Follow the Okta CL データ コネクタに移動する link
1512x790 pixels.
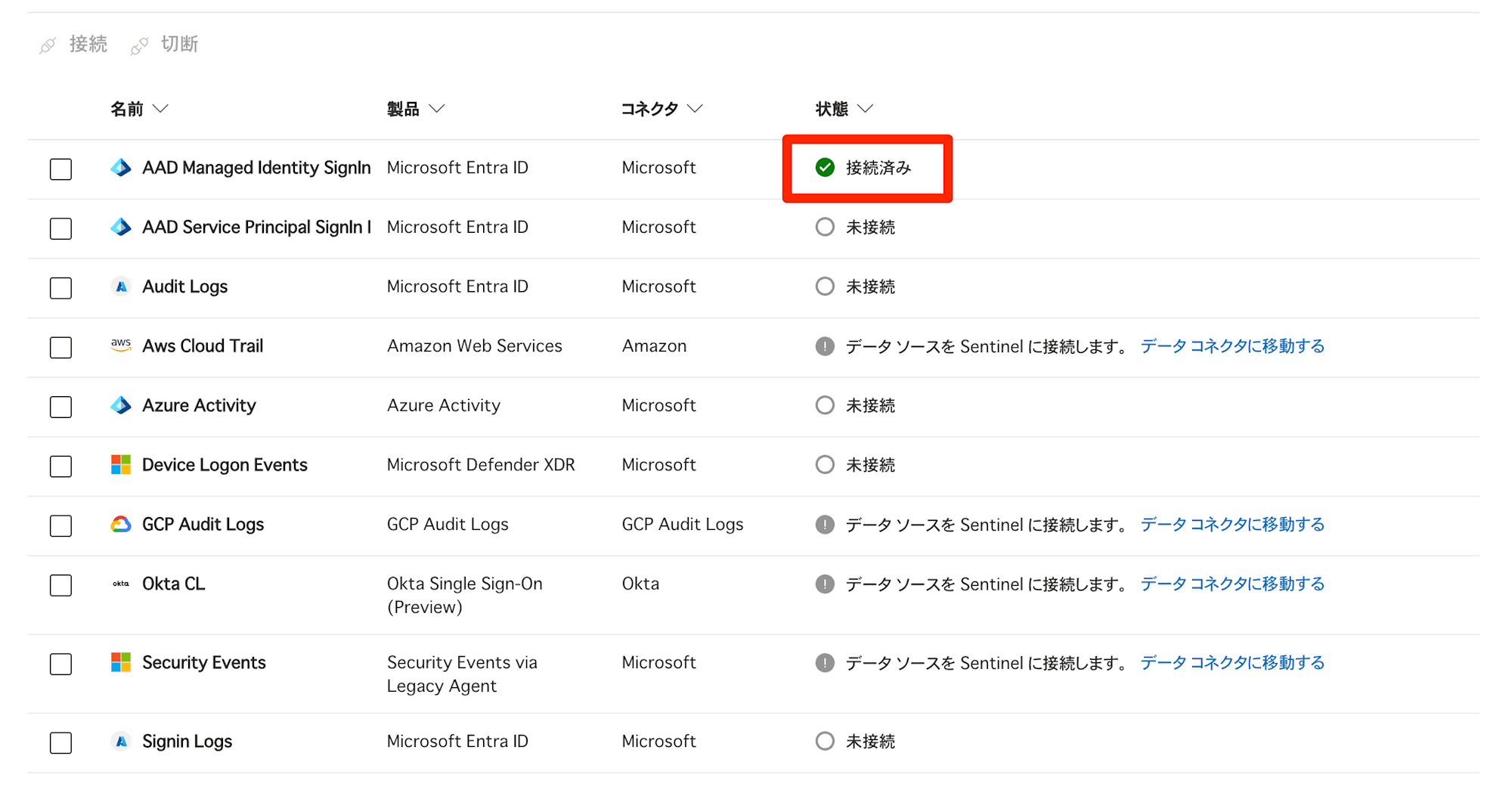pos(1232,584)
